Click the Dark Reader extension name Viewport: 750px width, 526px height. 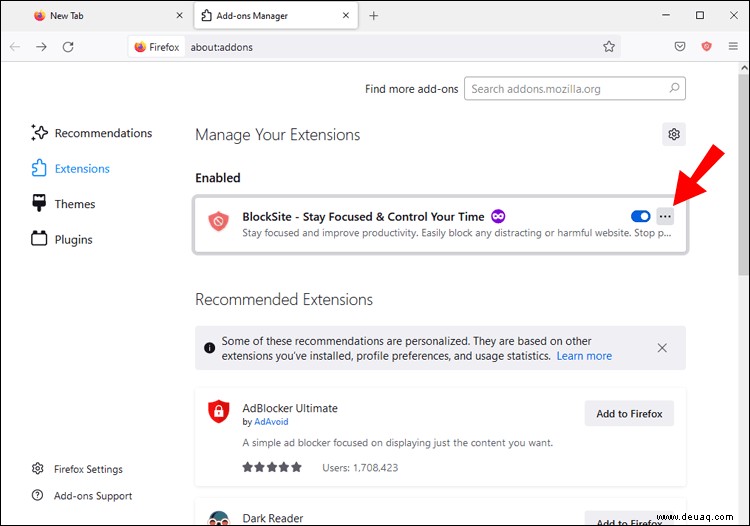tap(273, 518)
